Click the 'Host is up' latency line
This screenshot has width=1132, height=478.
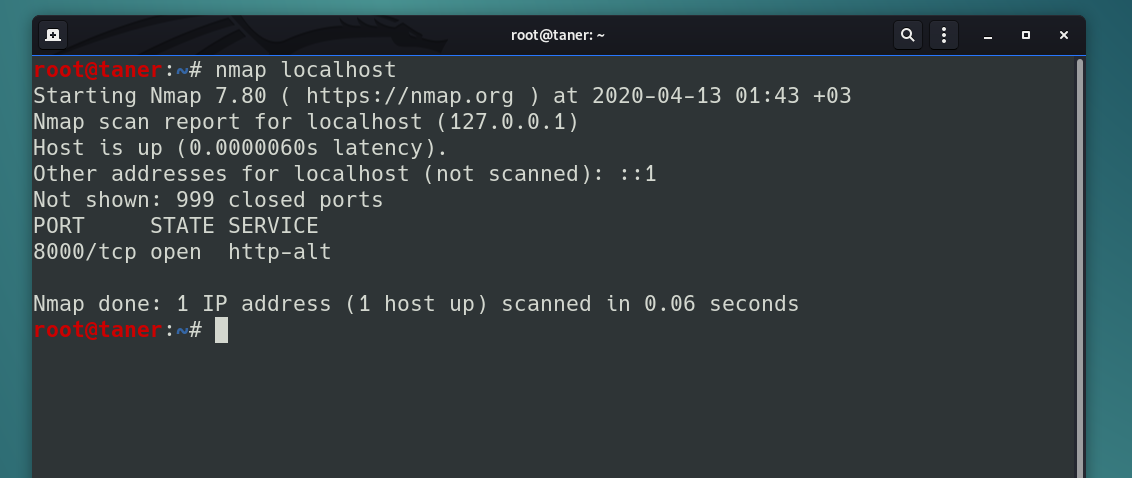coord(240,147)
